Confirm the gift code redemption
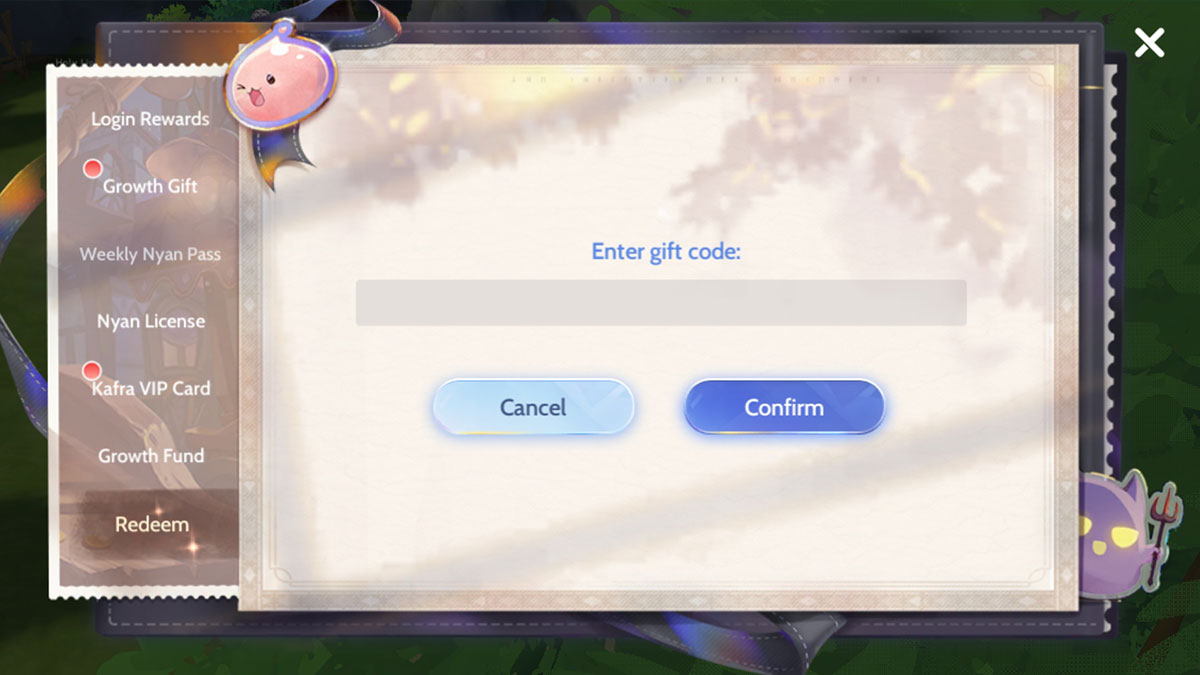The image size is (1200, 675). (784, 407)
